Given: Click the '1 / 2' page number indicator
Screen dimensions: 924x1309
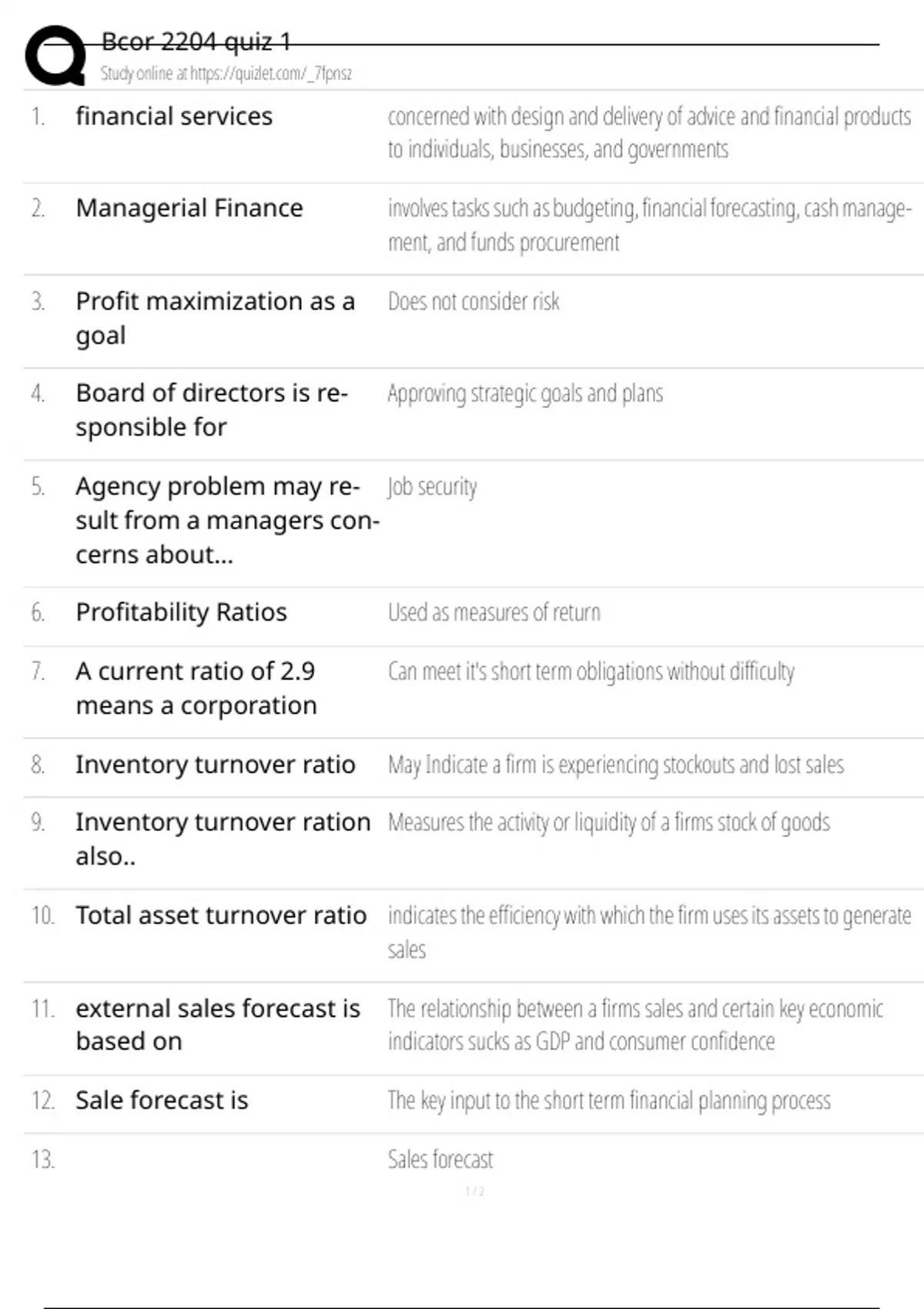Looking at the screenshot, I should pyautogui.click(x=474, y=1191).
